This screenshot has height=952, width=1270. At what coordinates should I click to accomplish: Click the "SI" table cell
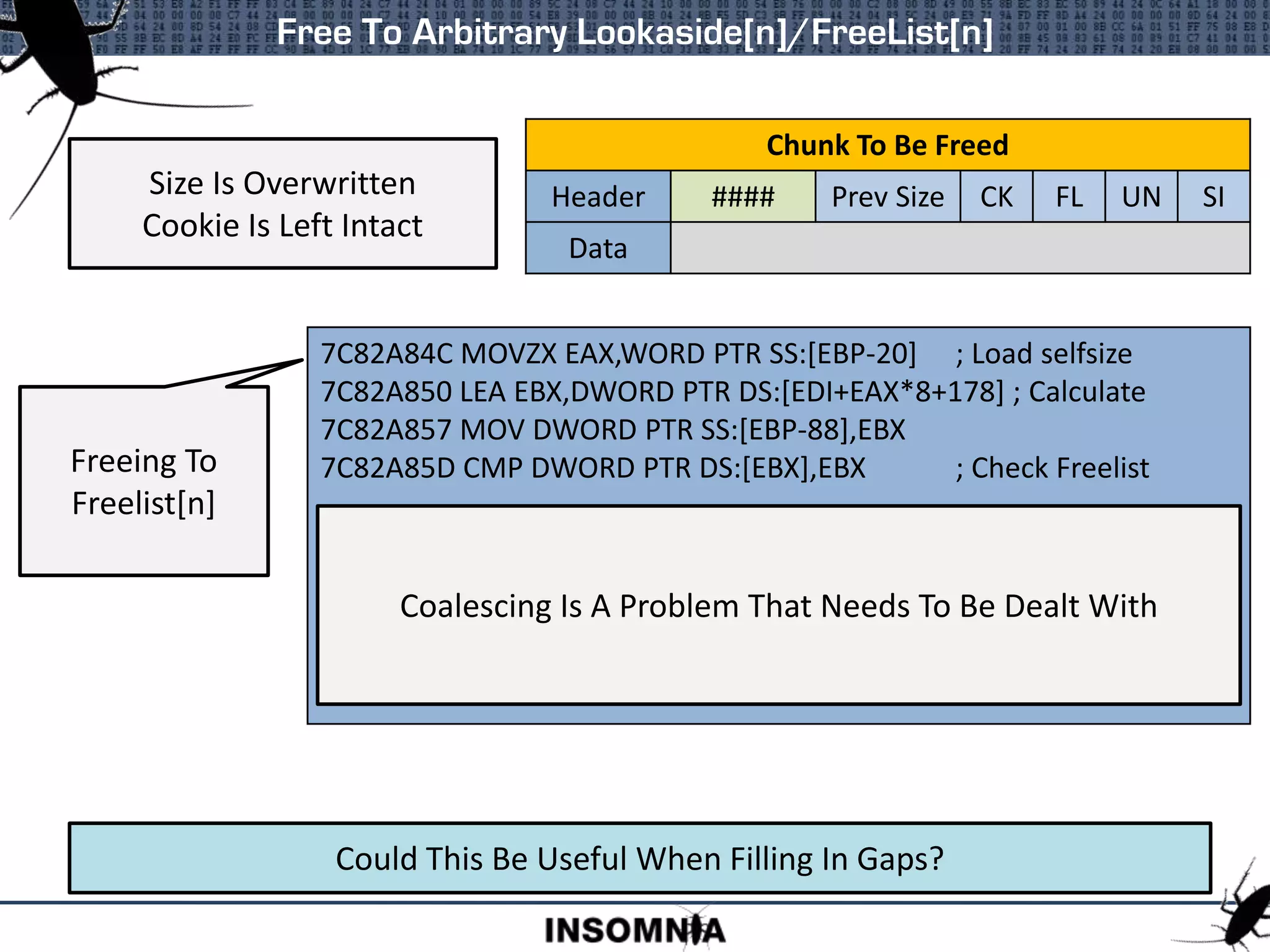pyautogui.click(x=1214, y=196)
